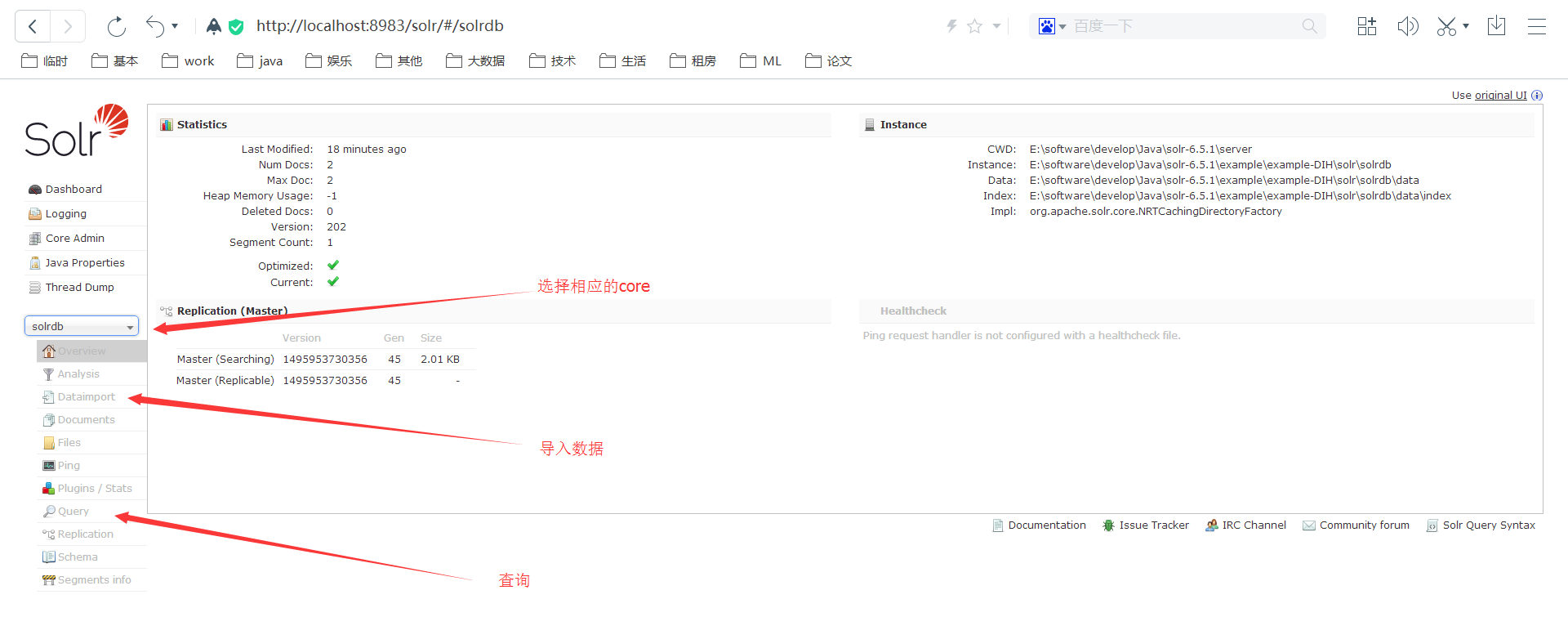Reload the page with the refresh icon
Viewport: 1568px width, 617px height.
click(117, 26)
